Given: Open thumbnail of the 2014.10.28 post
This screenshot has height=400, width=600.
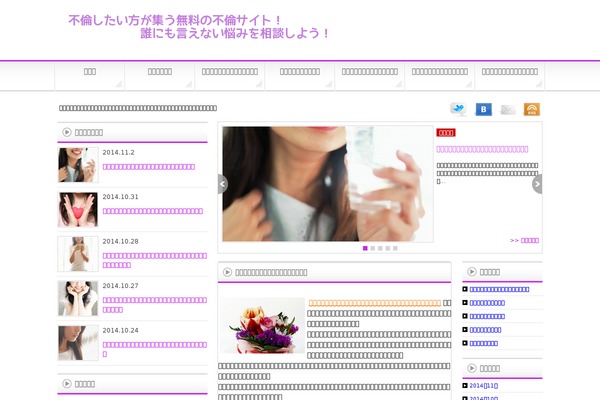Looking at the screenshot, I should click(x=78, y=254).
